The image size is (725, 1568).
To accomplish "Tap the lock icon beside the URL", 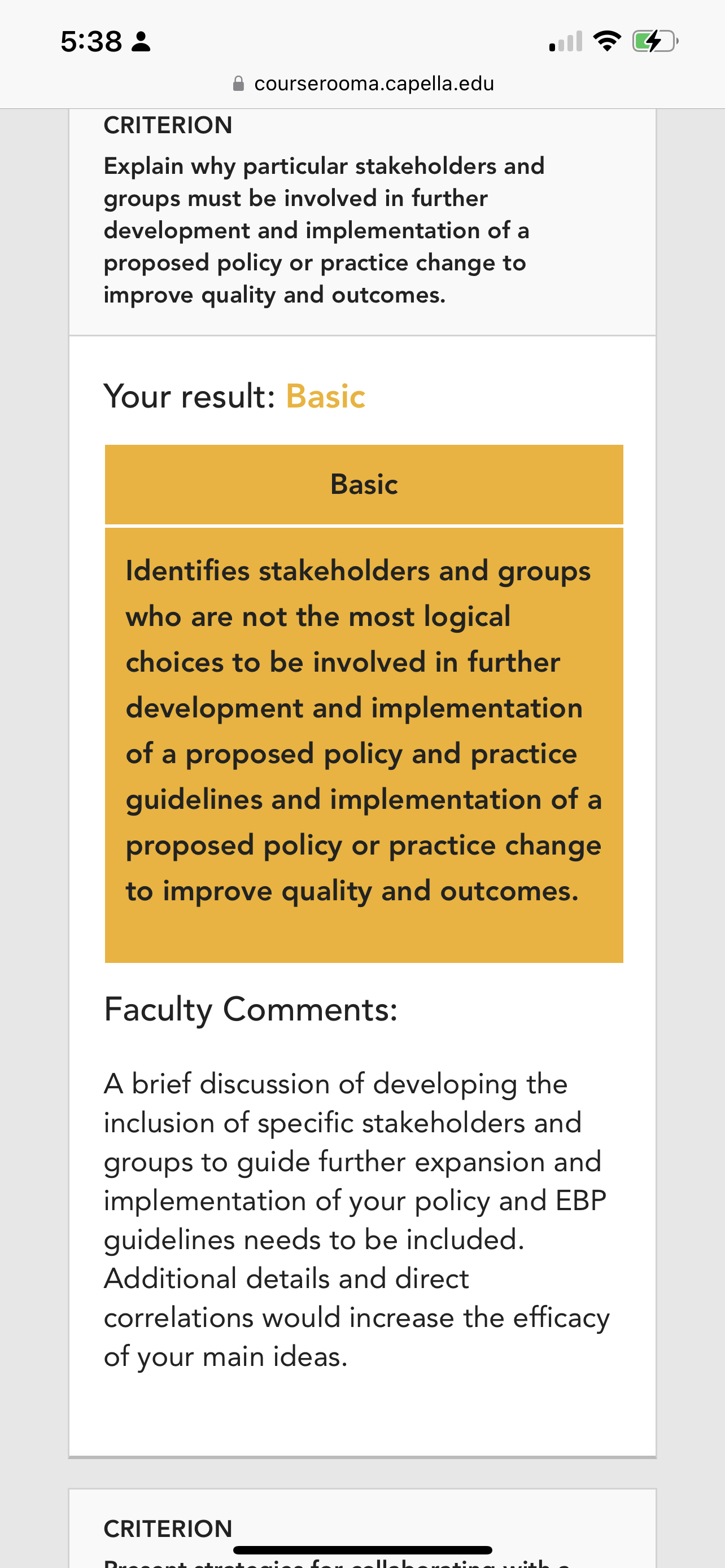I will (239, 84).
